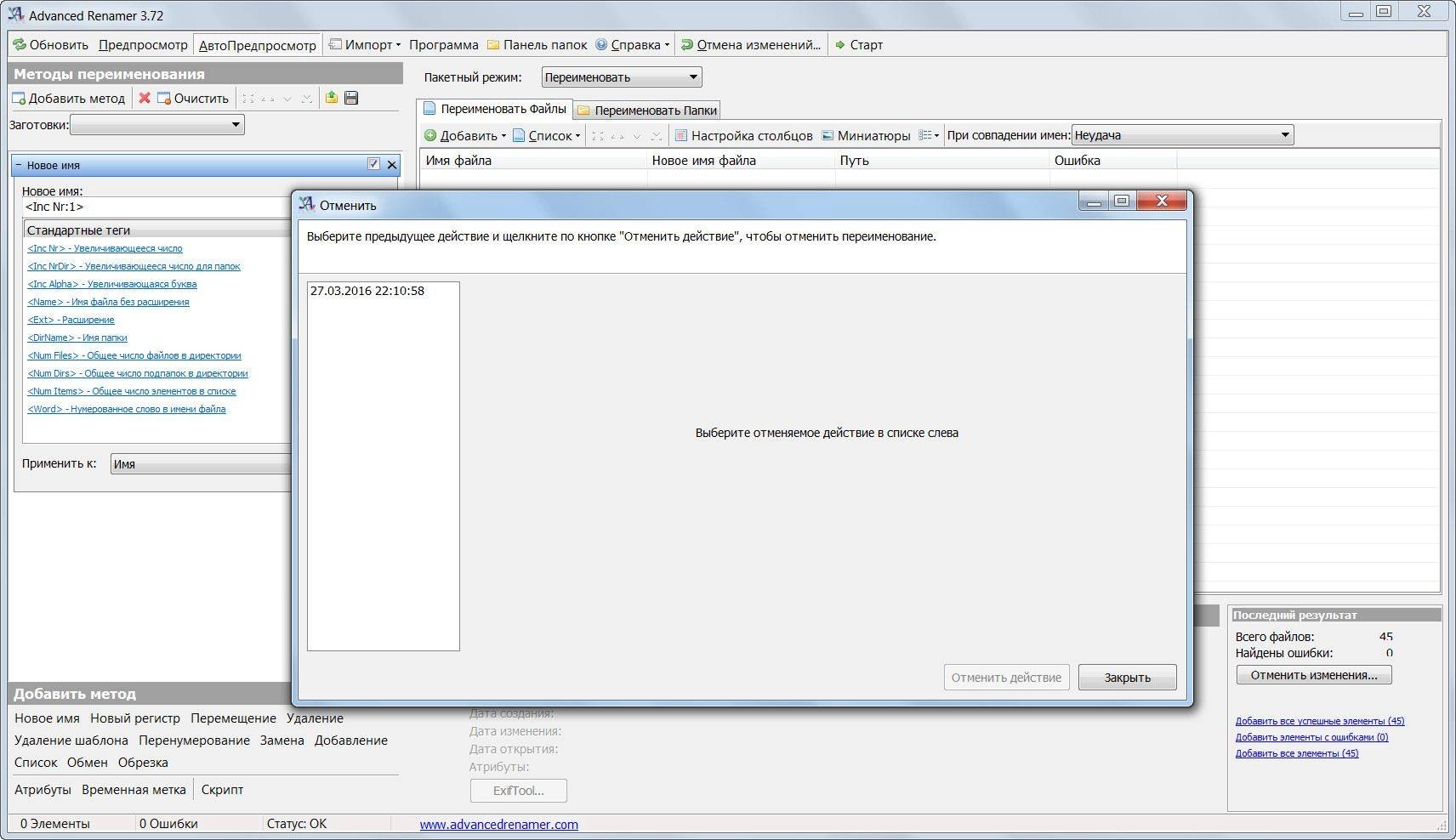Click the Закрыть button in dialog
1456x840 pixels.
tap(1127, 678)
